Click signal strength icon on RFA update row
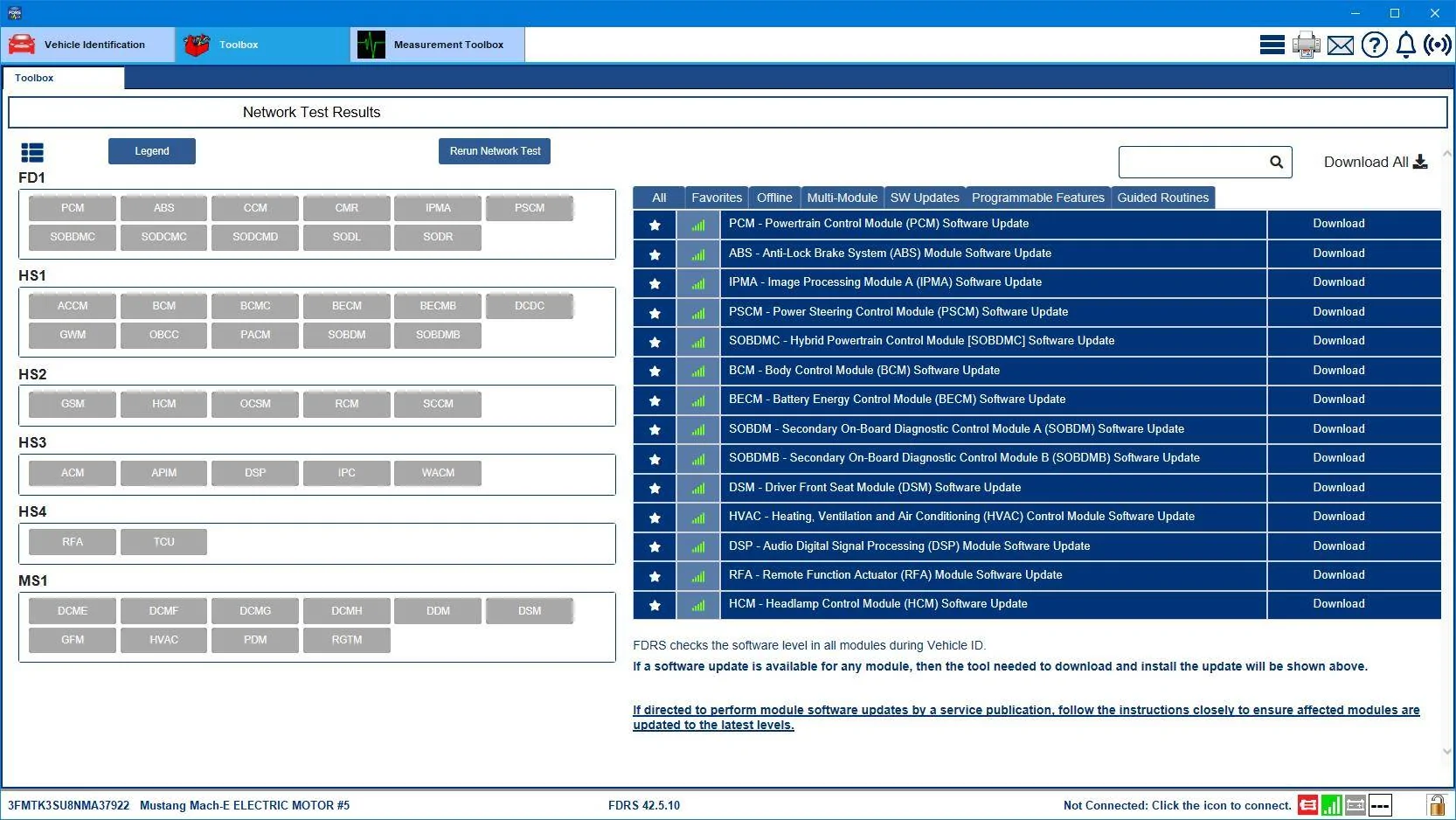The image size is (1456, 820). (698, 576)
